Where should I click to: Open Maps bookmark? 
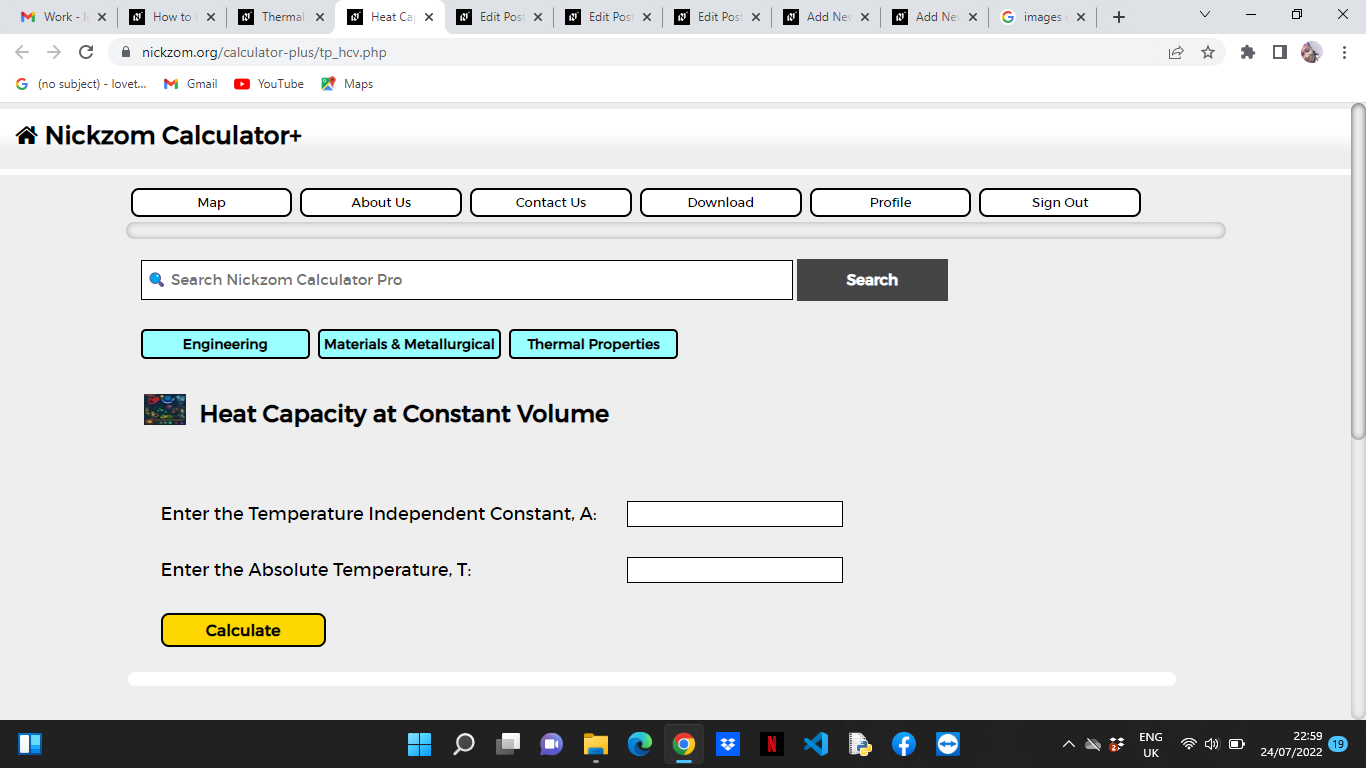[x=347, y=84]
